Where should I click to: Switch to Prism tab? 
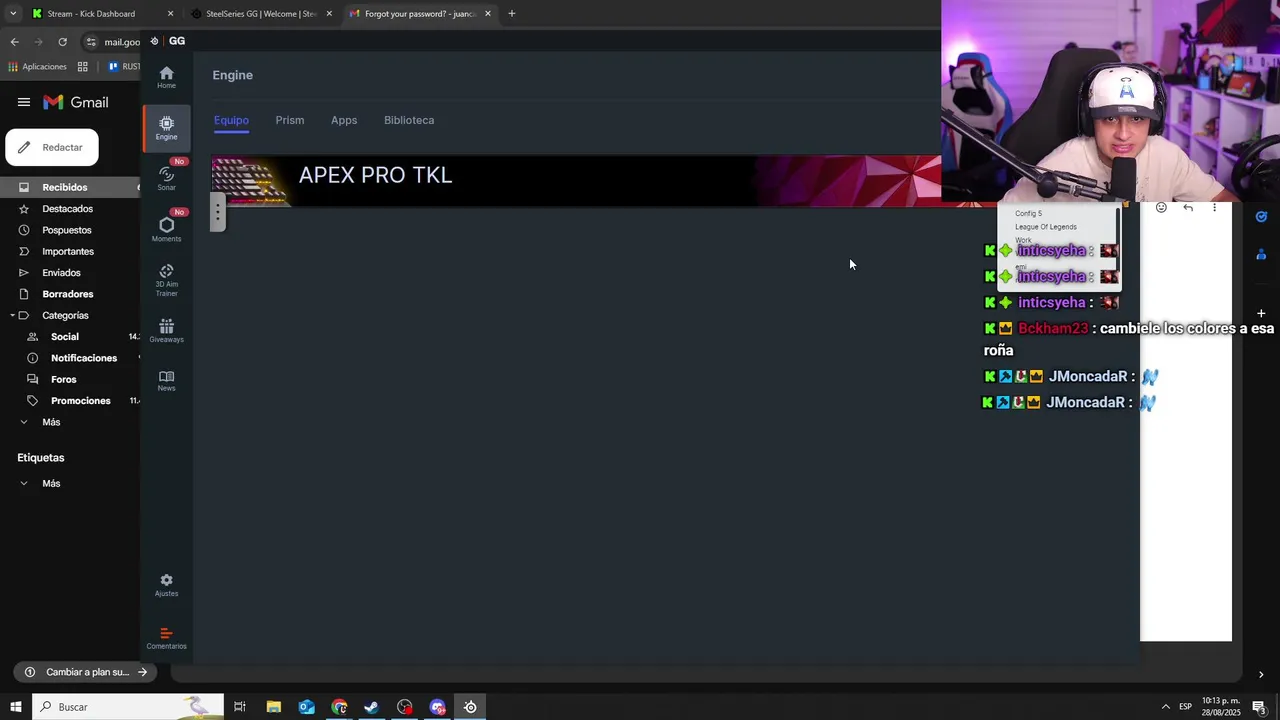tap(290, 120)
